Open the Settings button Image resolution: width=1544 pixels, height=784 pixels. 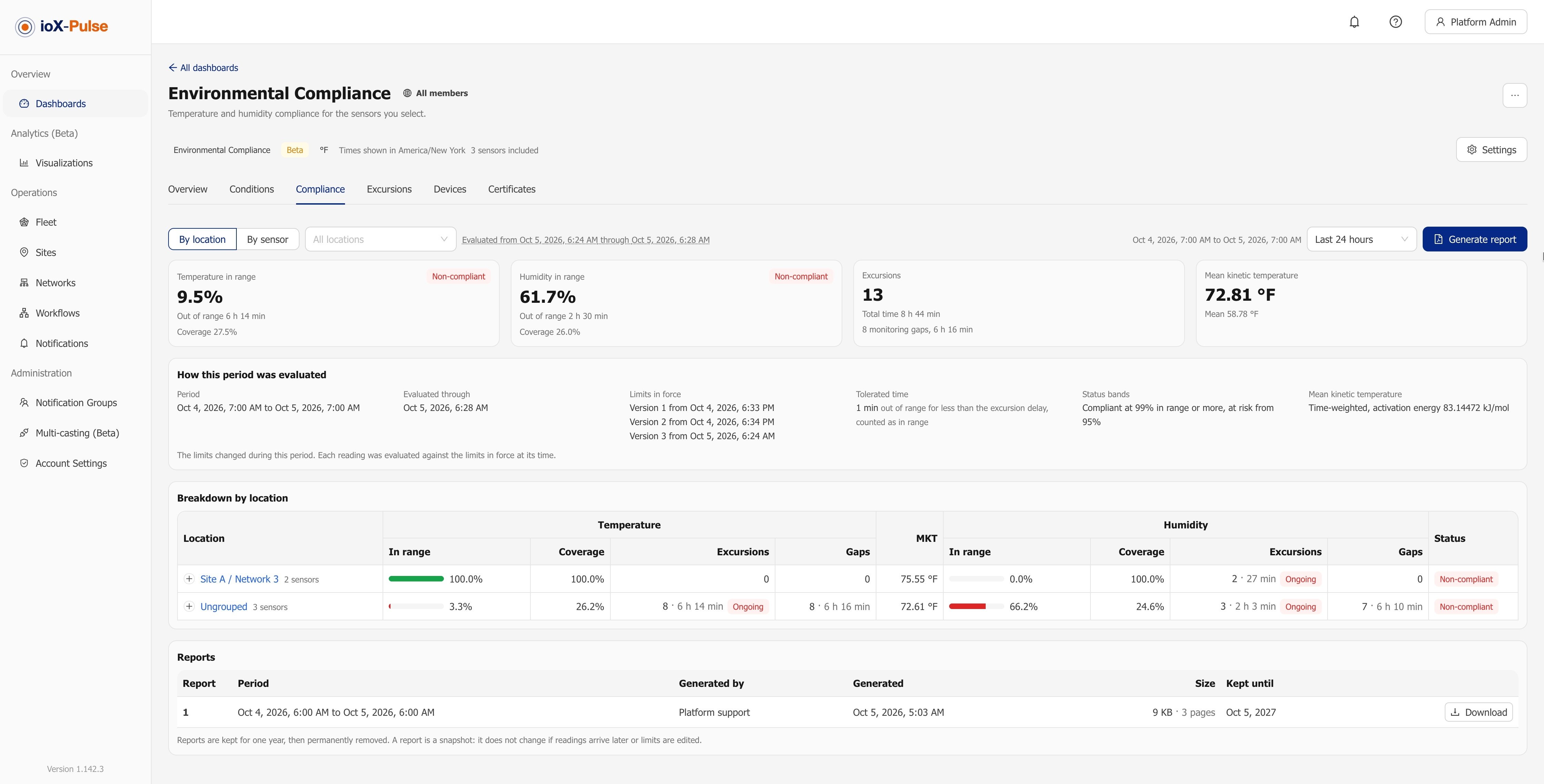point(1491,150)
